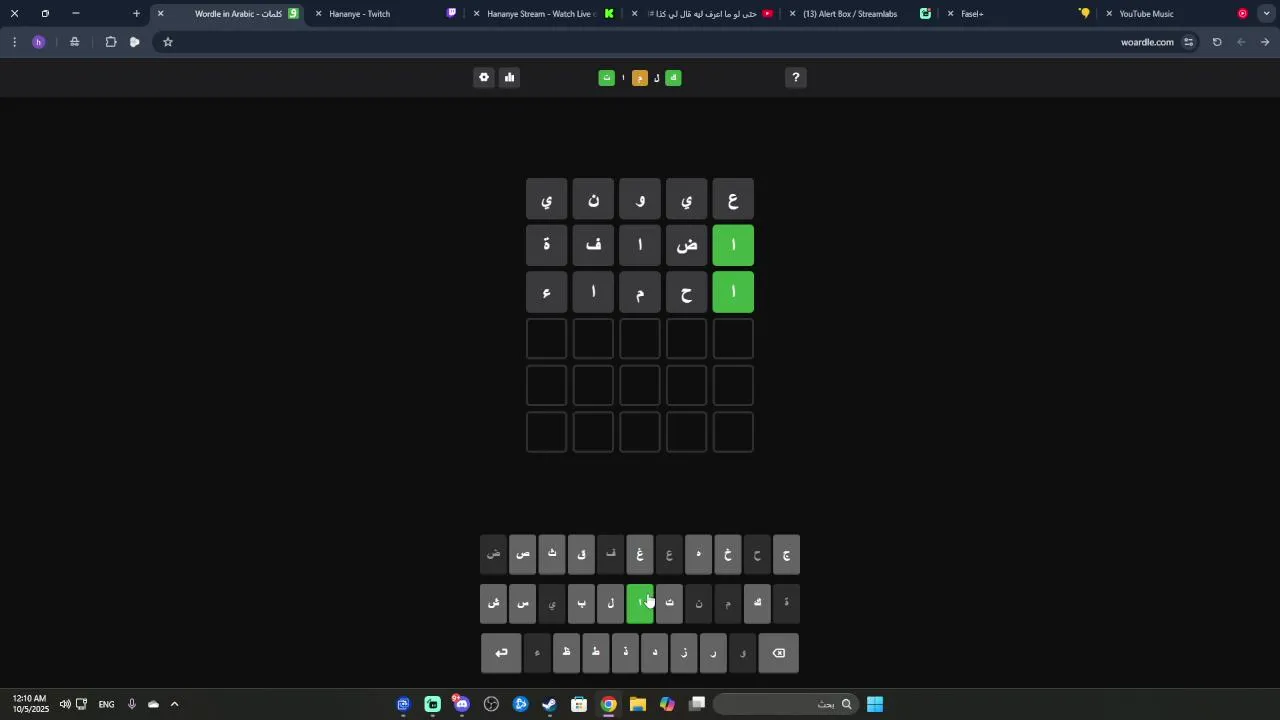Click the taskbar search box بحث
Screen dimensions: 1280x720
coord(784,704)
